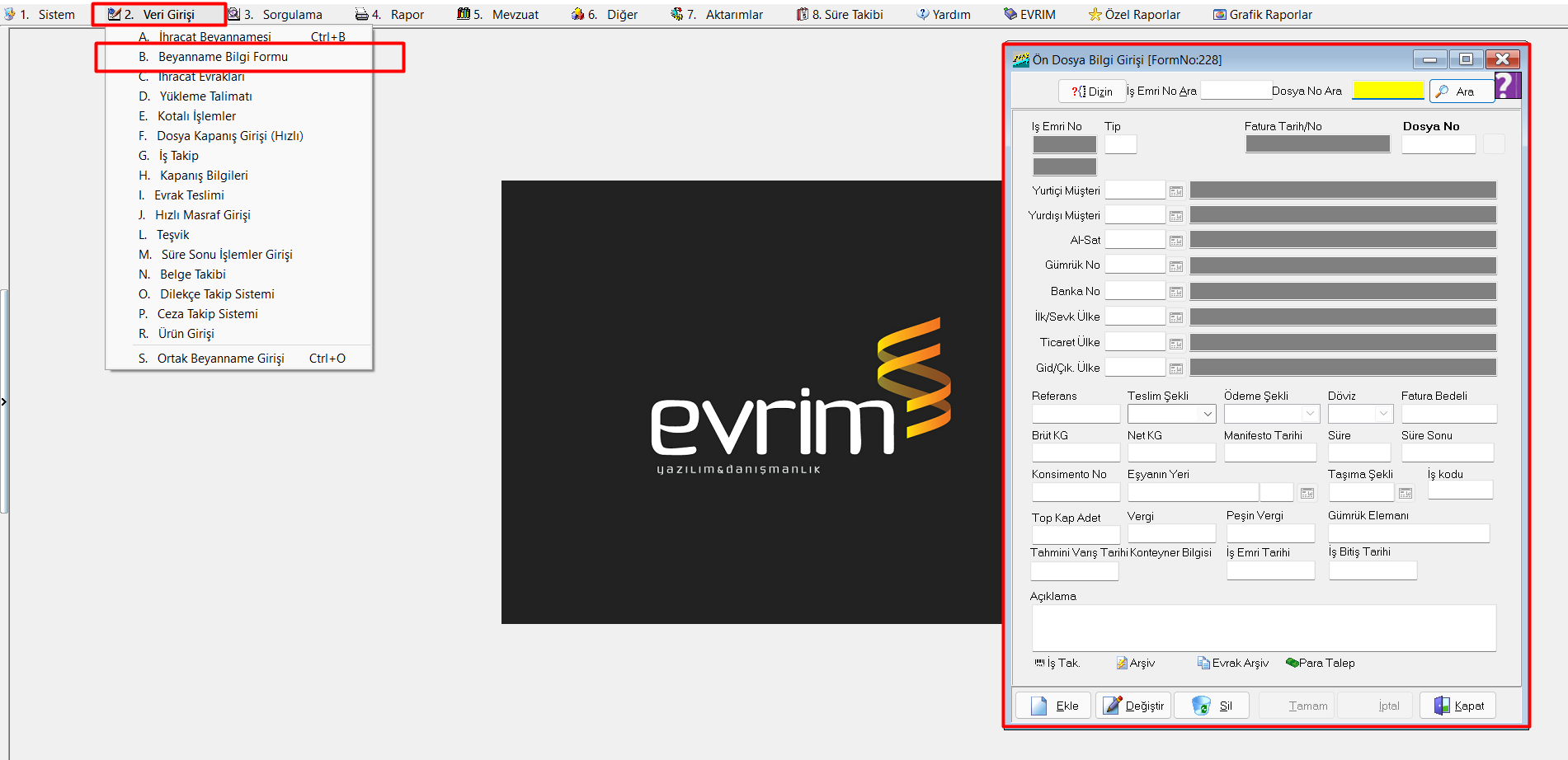This screenshot has width=1568, height=760.
Task: Click the İş Emri No Ara field
Action: click(x=1236, y=91)
